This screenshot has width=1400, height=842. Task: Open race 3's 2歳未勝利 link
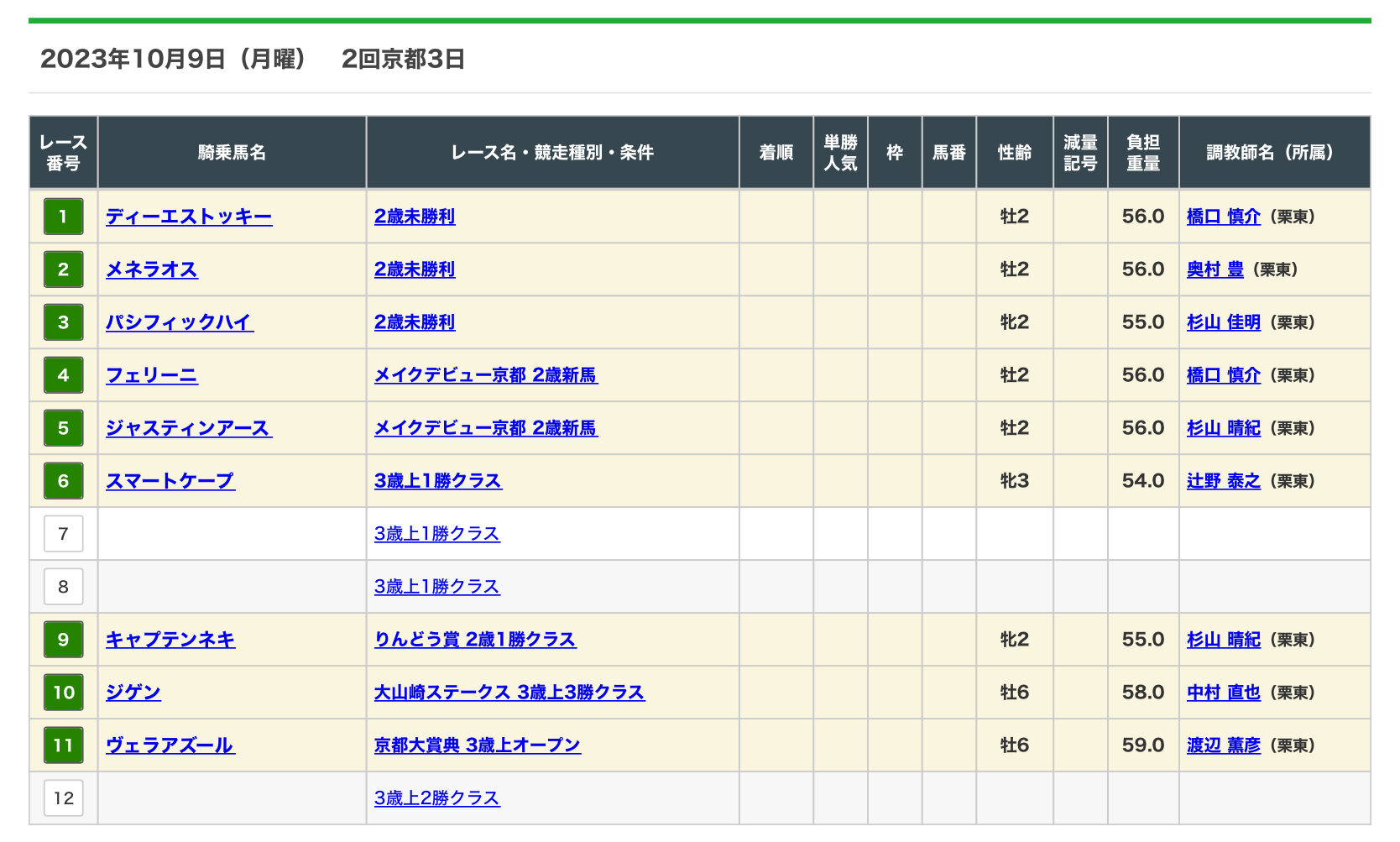click(x=415, y=322)
